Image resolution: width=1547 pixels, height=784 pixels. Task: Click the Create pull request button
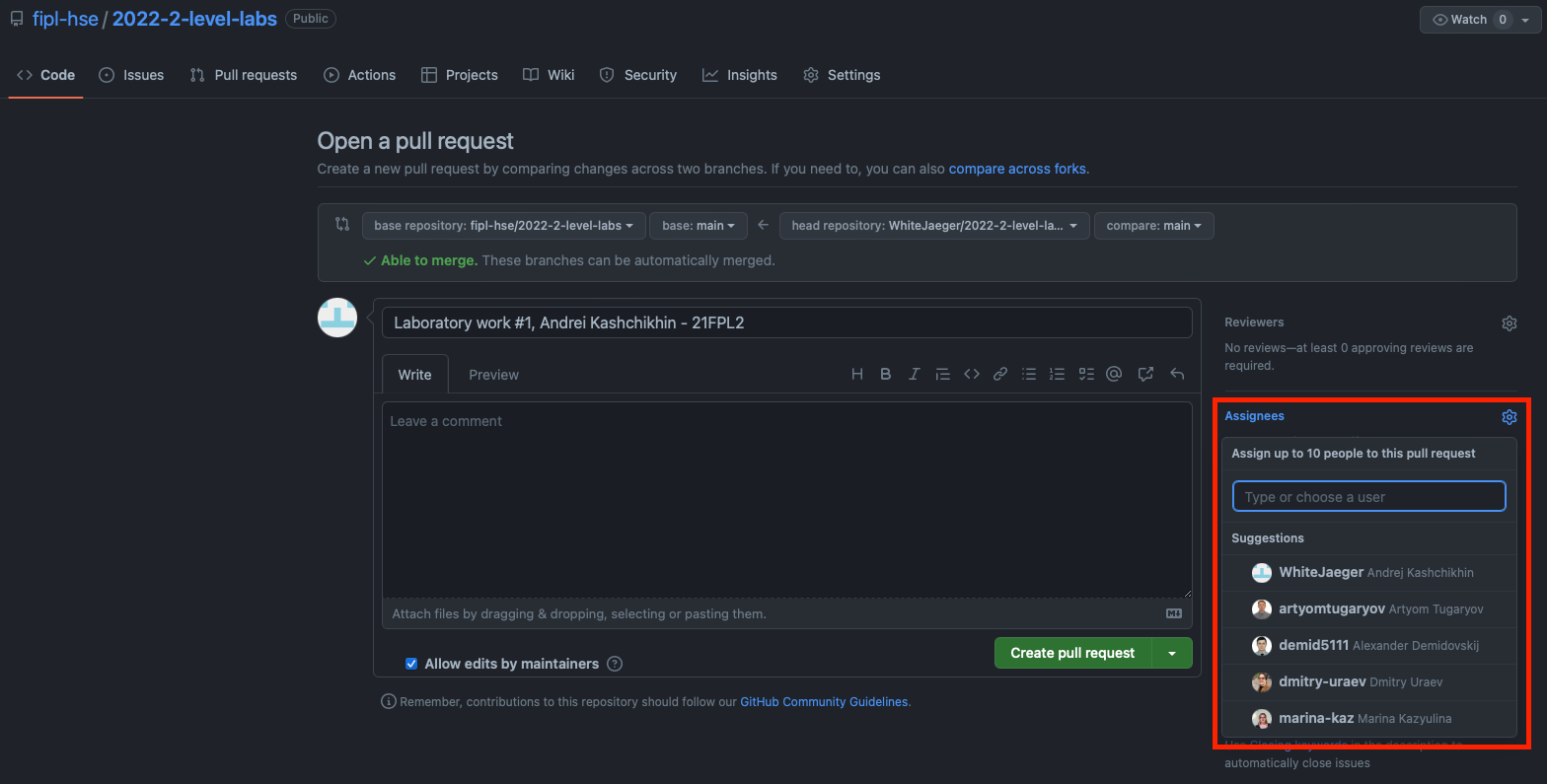(1073, 653)
